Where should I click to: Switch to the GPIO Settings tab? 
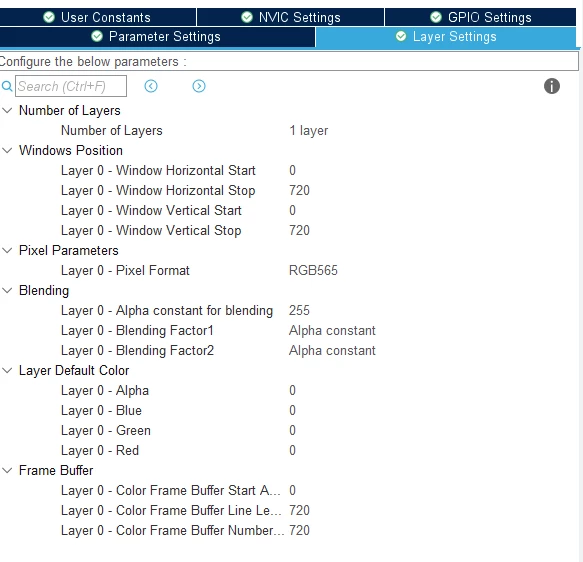pyautogui.click(x=480, y=17)
